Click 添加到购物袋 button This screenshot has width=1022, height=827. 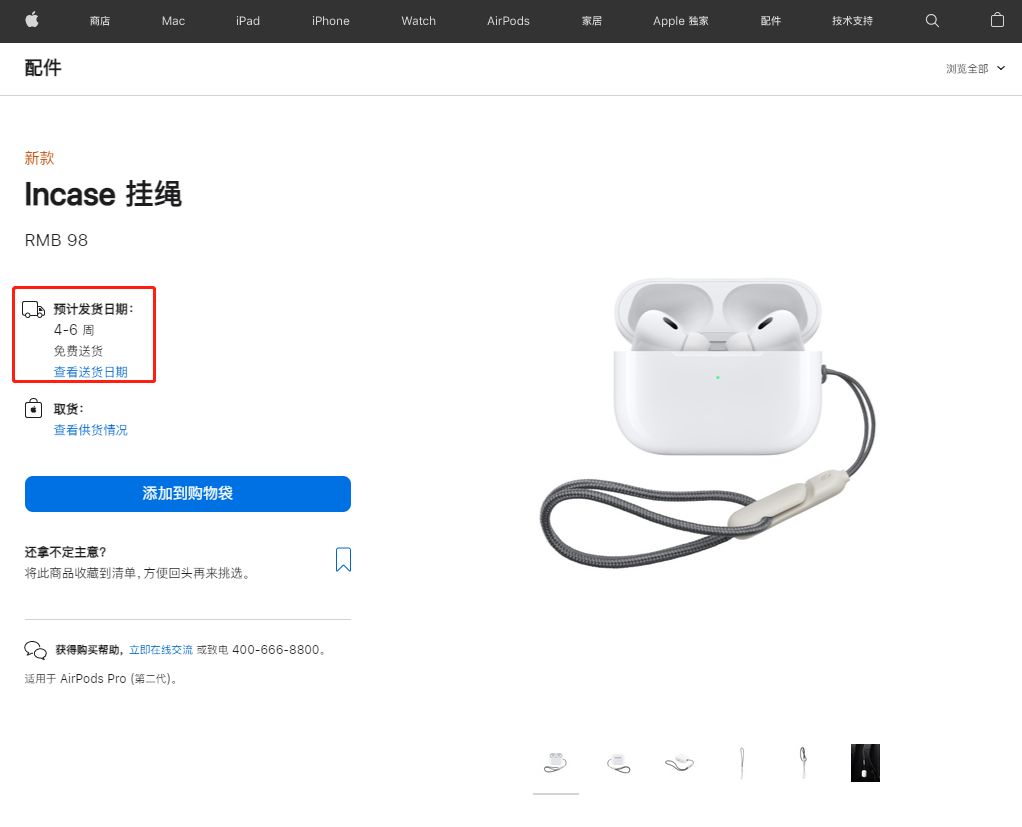(188, 493)
